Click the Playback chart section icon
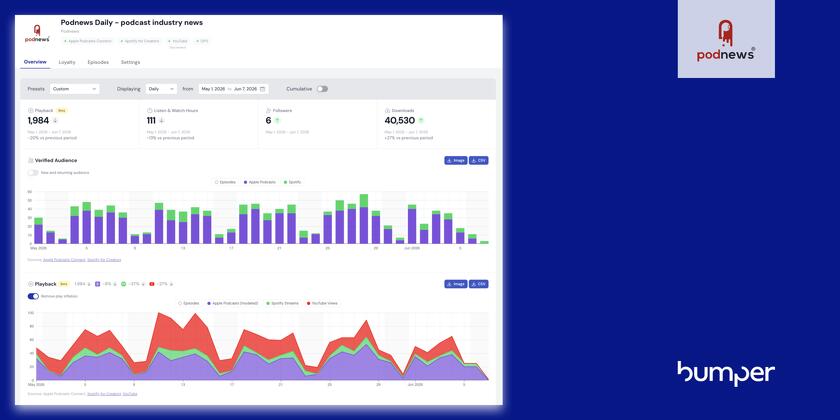 point(31,284)
